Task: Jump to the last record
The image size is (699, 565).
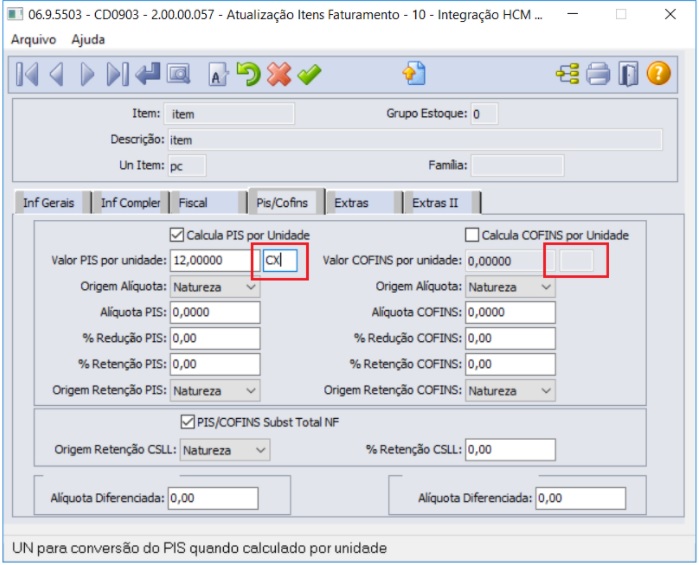Action: click(x=118, y=74)
